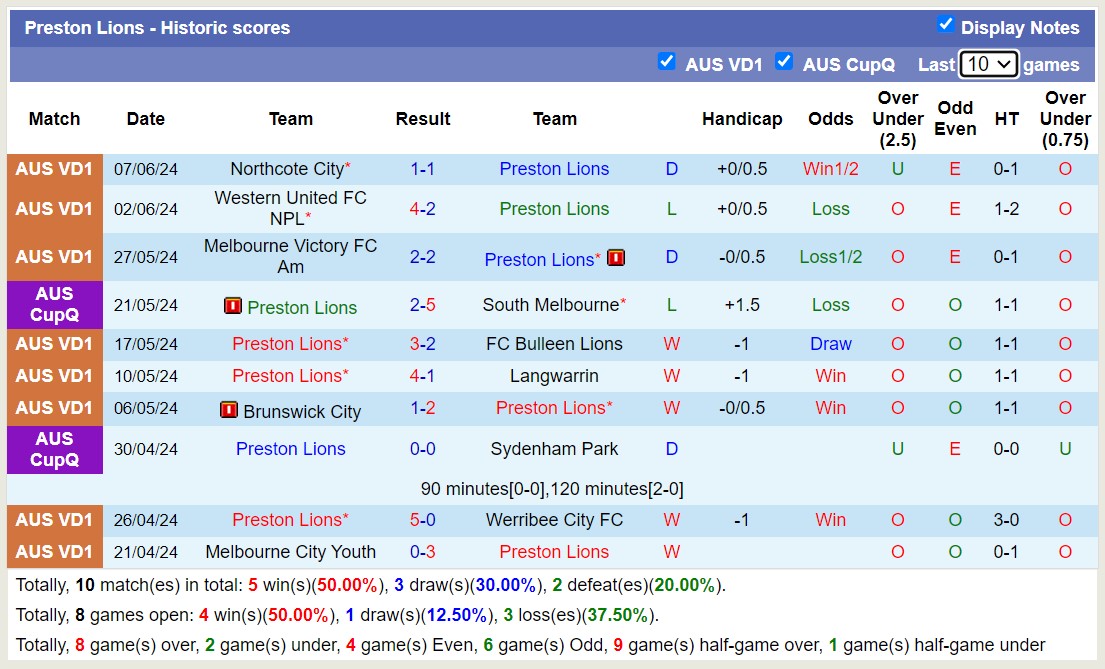
Task: Toggle the Display Notes checkbox
Action: click(x=945, y=25)
